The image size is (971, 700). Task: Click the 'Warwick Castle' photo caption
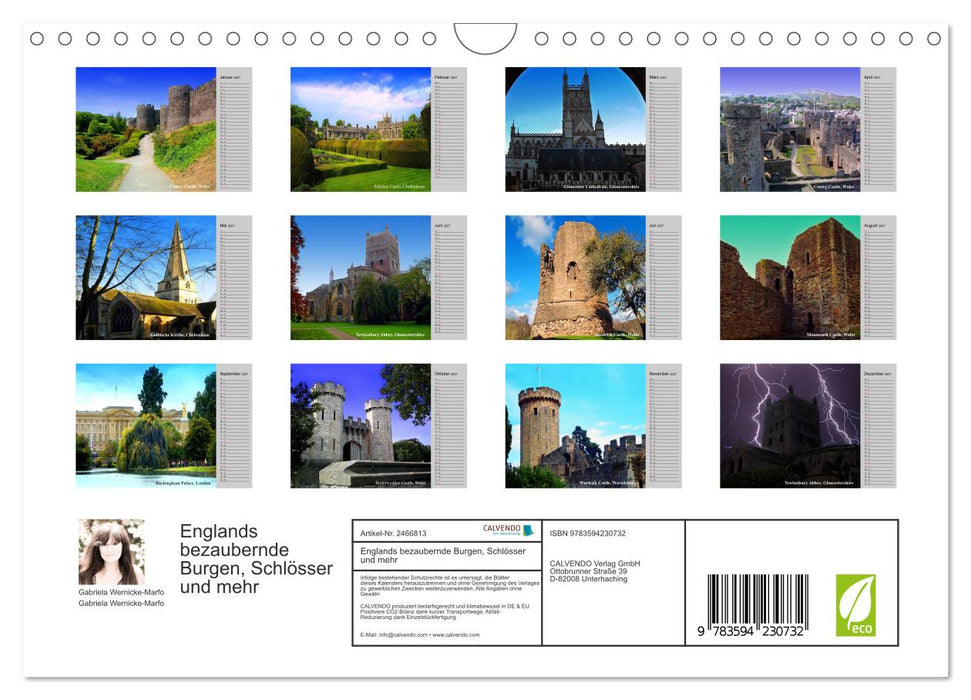click(x=610, y=483)
